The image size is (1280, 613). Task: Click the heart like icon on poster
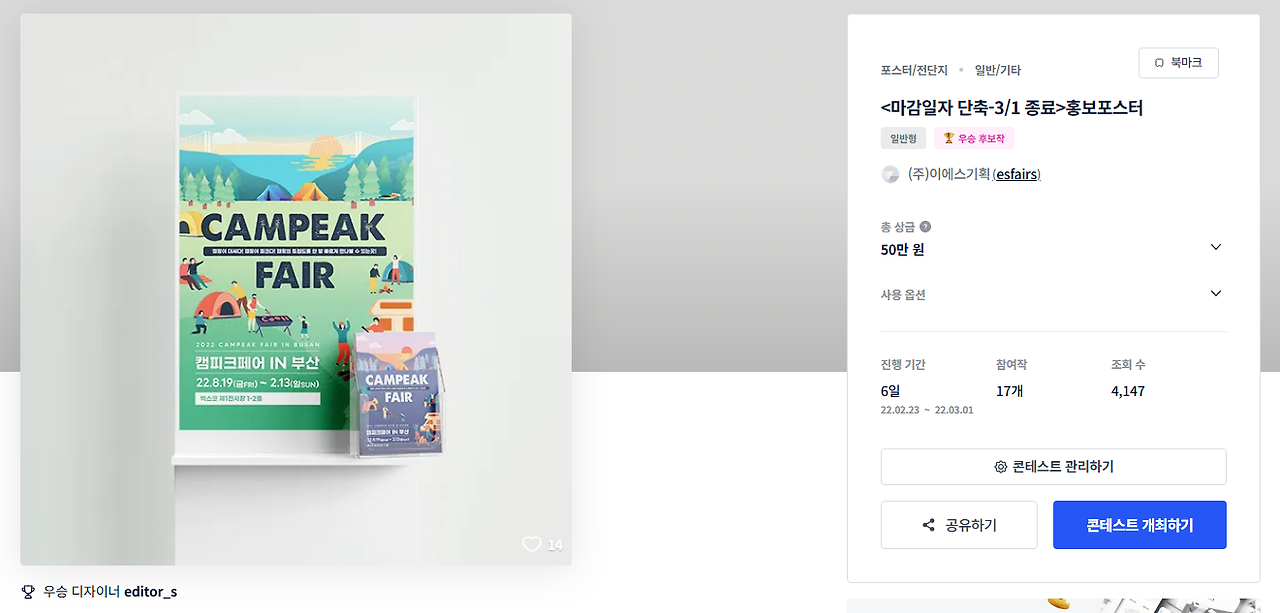[x=532, y=545]
